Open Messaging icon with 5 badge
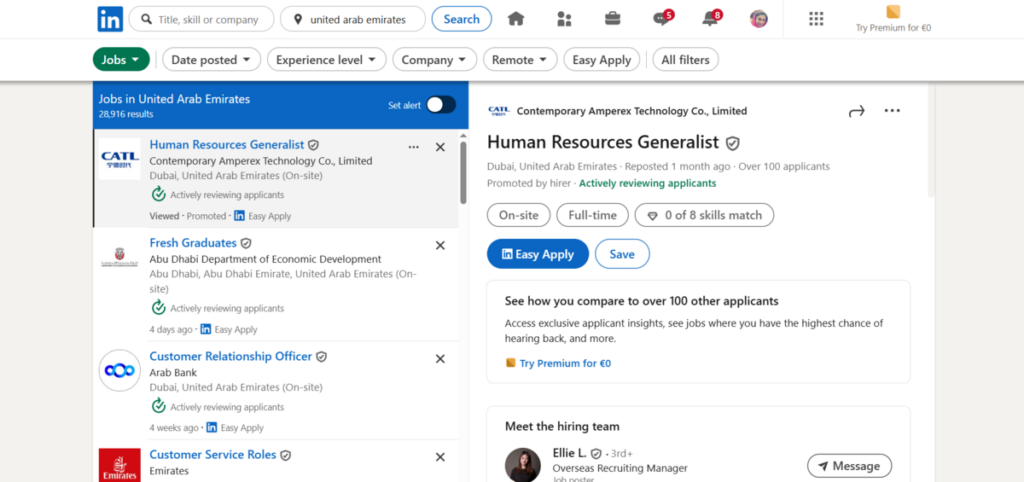Screen dimensions: 1024x482 tap(661, 19)
